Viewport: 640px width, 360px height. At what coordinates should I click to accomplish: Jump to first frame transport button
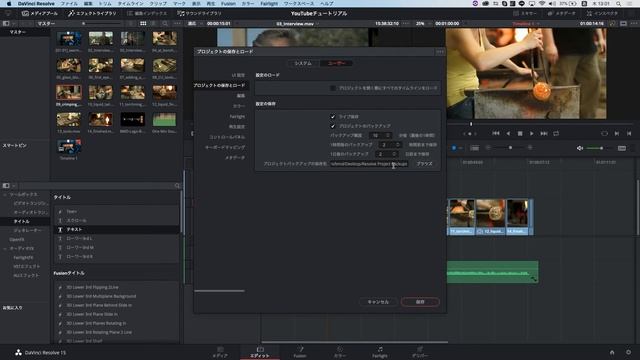pyautogui.click(x=496, y=133)
